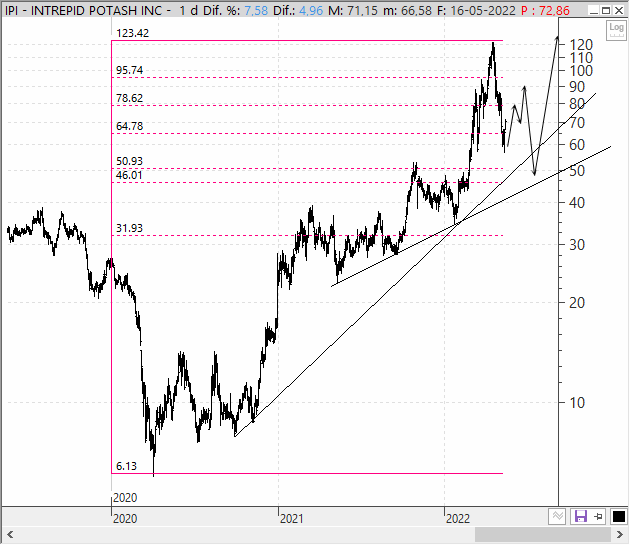Click the 120 price axis label
This screenshot has width=630, height=545.
coord(581,45)
